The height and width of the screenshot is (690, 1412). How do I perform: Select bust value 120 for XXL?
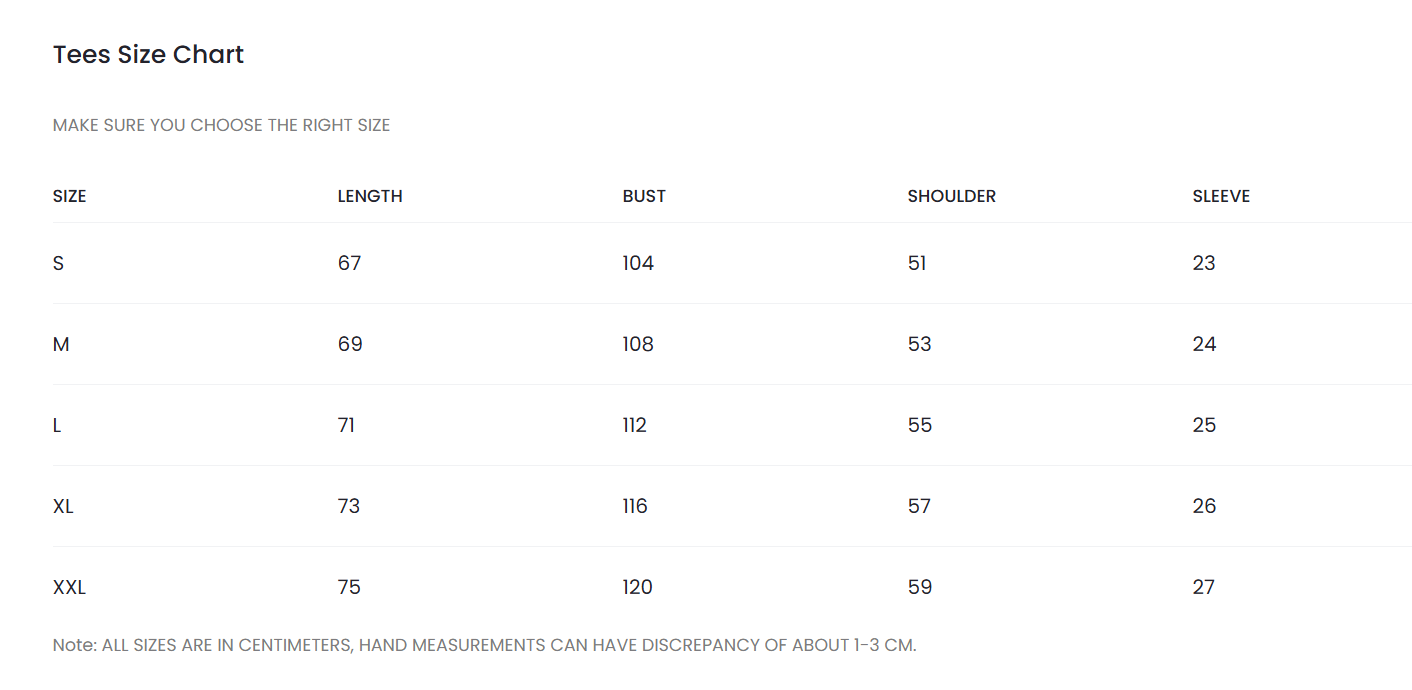tap(638, 587)
